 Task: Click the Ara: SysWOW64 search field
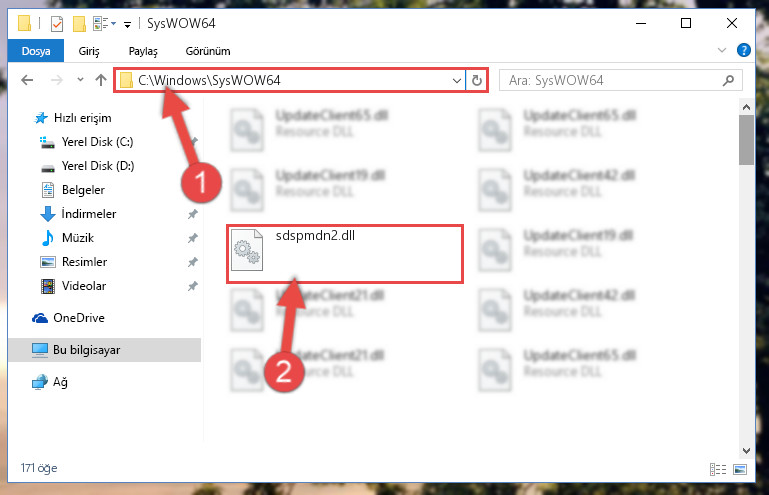pyautogui.click(x=610, y=80)
